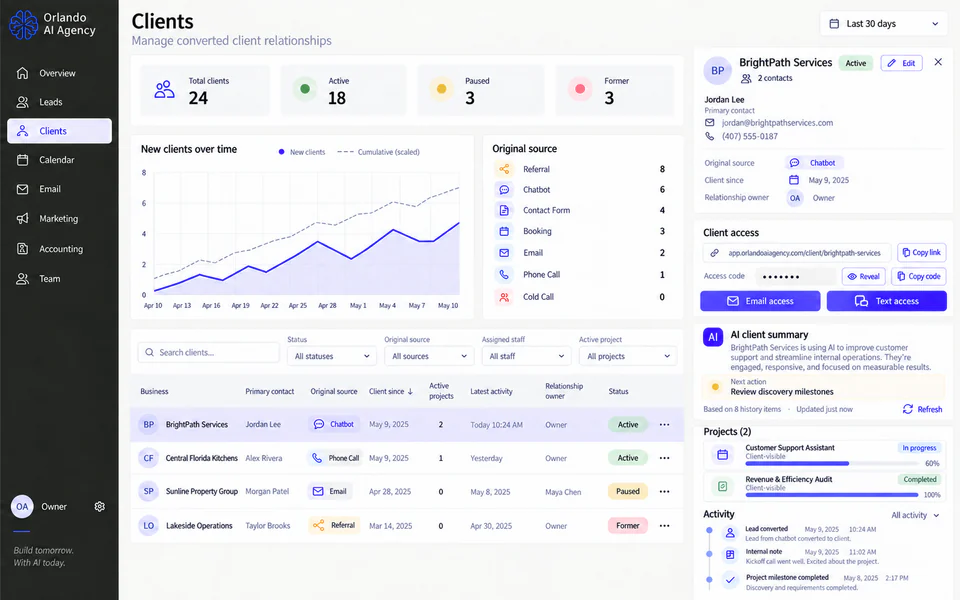Screen dimensions: 960x600
Task: Click the Former status red dot card
Action: click(x=615, y=90)
